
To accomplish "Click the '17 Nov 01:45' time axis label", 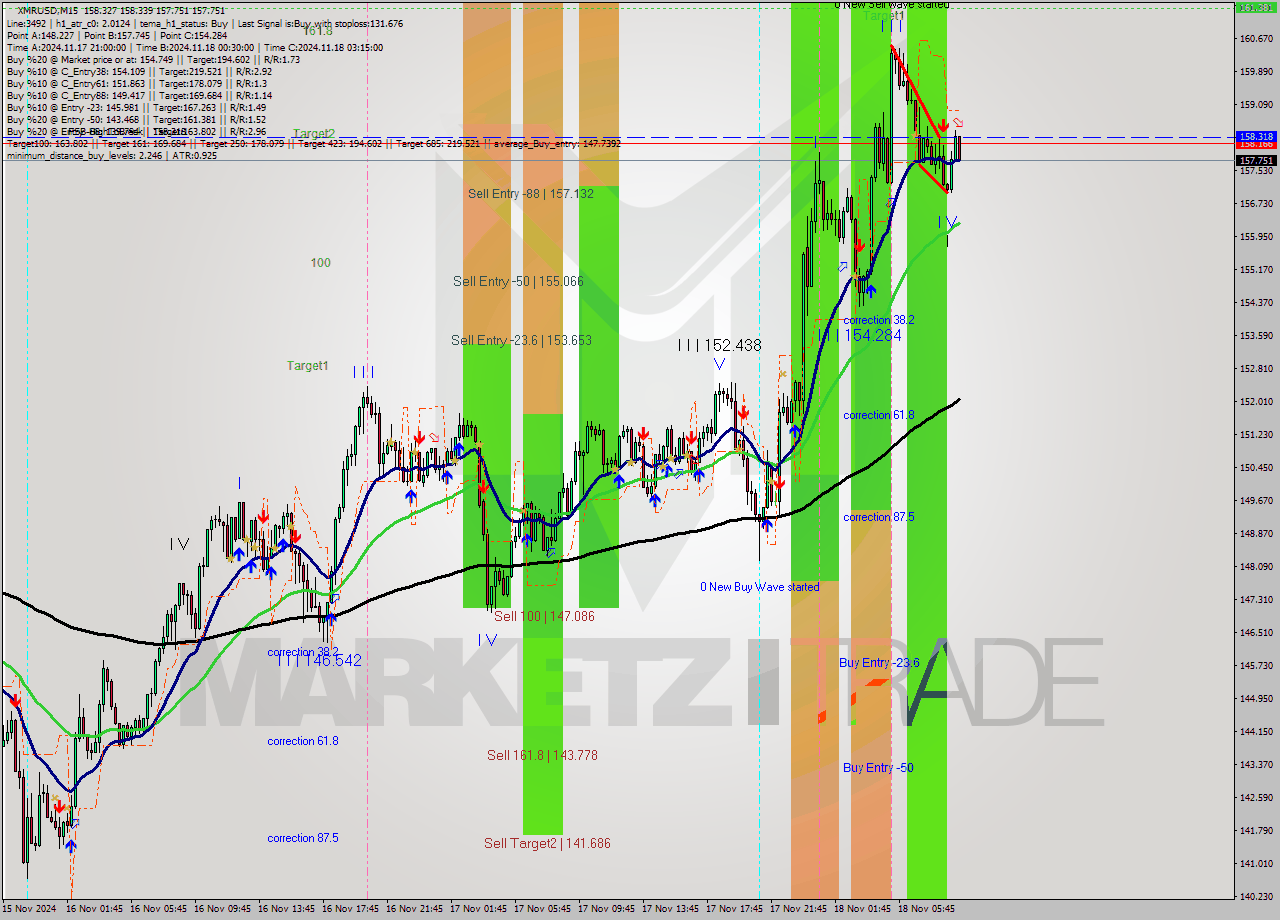I will coord(479,909).
